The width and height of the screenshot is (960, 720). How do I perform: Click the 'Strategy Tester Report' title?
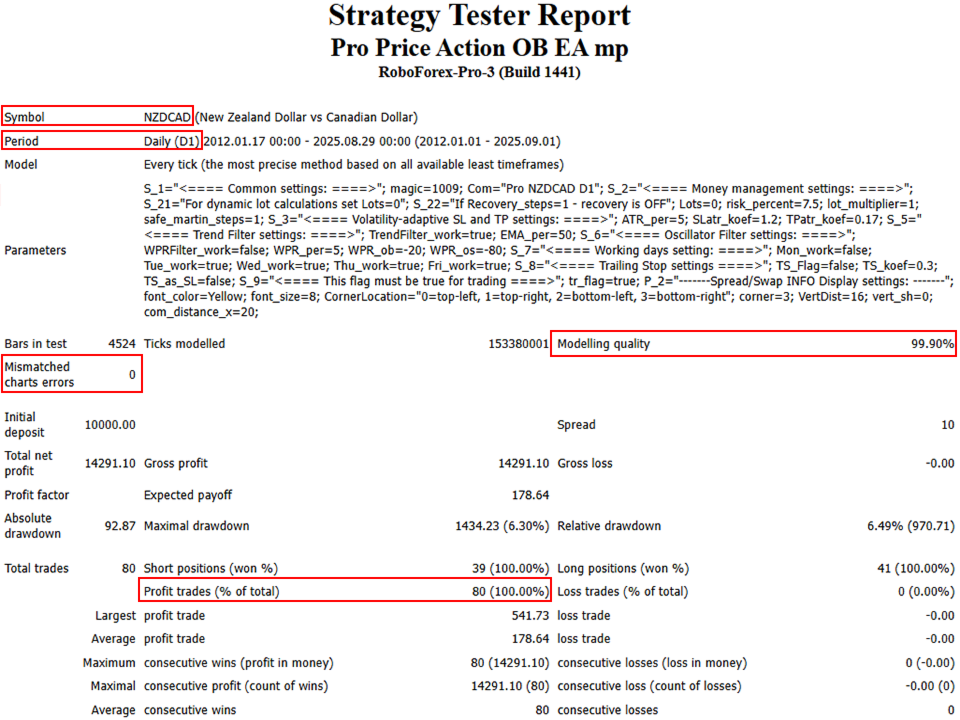(479, 15)
